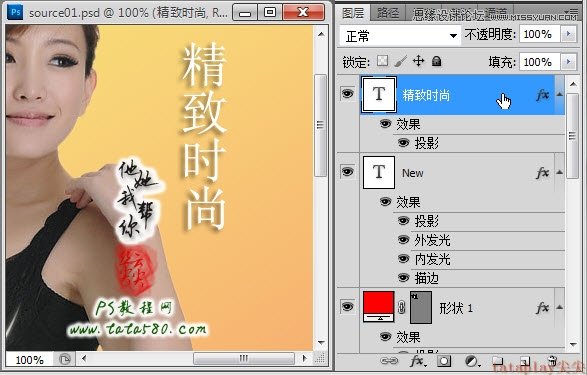Screen dimensions: 587x375
Task: Hide the New text layer
Action: 347,172
